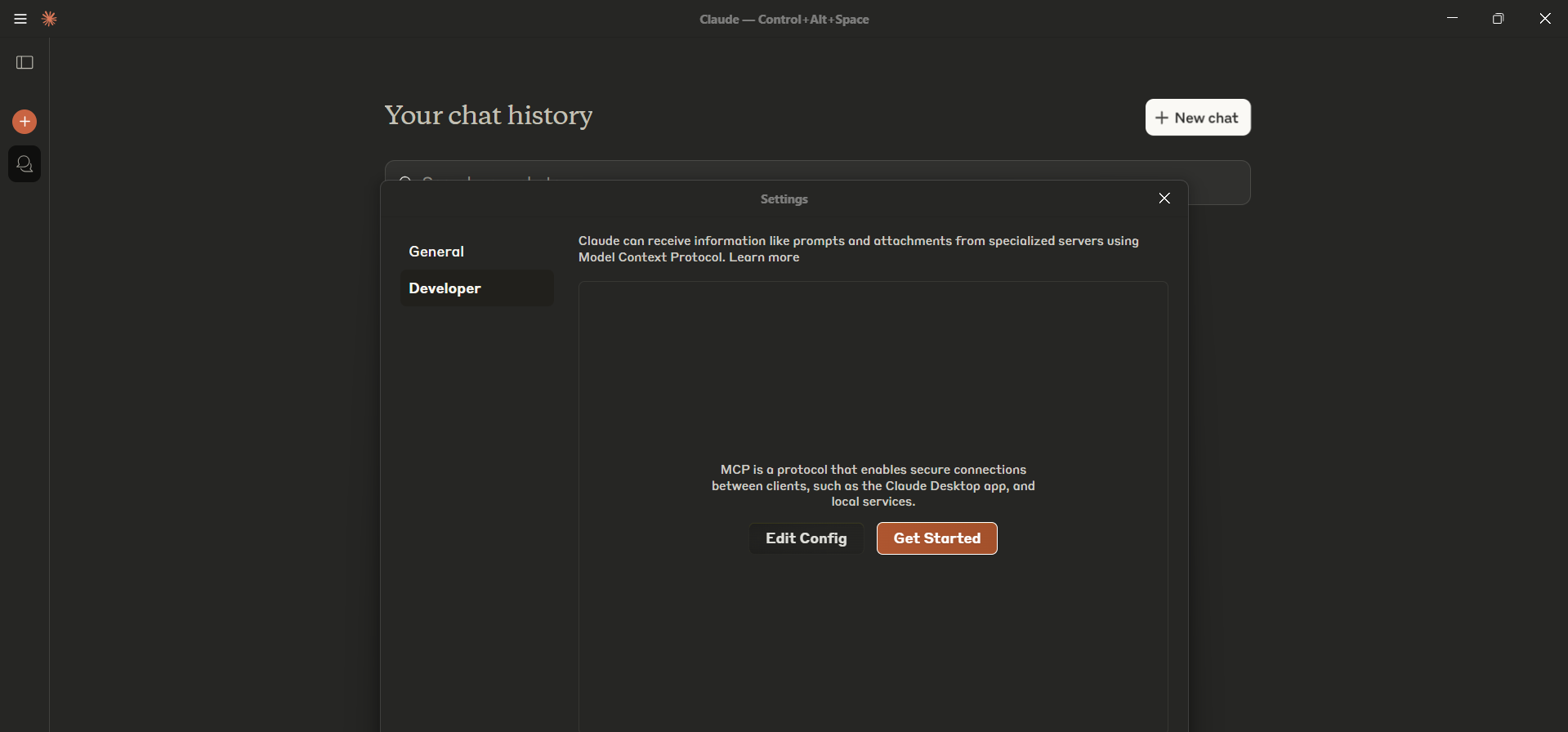Start new chat with orange plus icon
1568x732 pixels.
(25, 122)
